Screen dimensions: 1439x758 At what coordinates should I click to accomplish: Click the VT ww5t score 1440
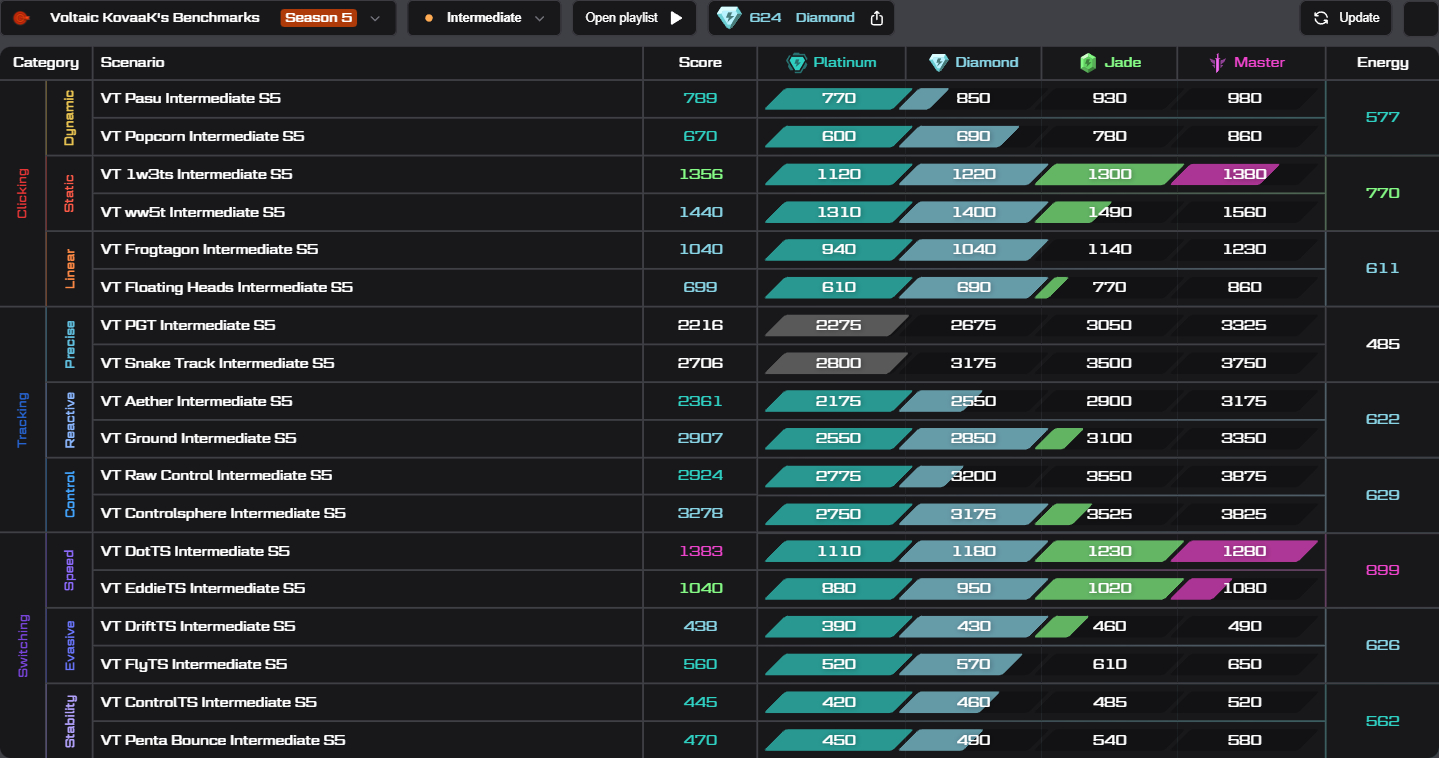point(700,212)
